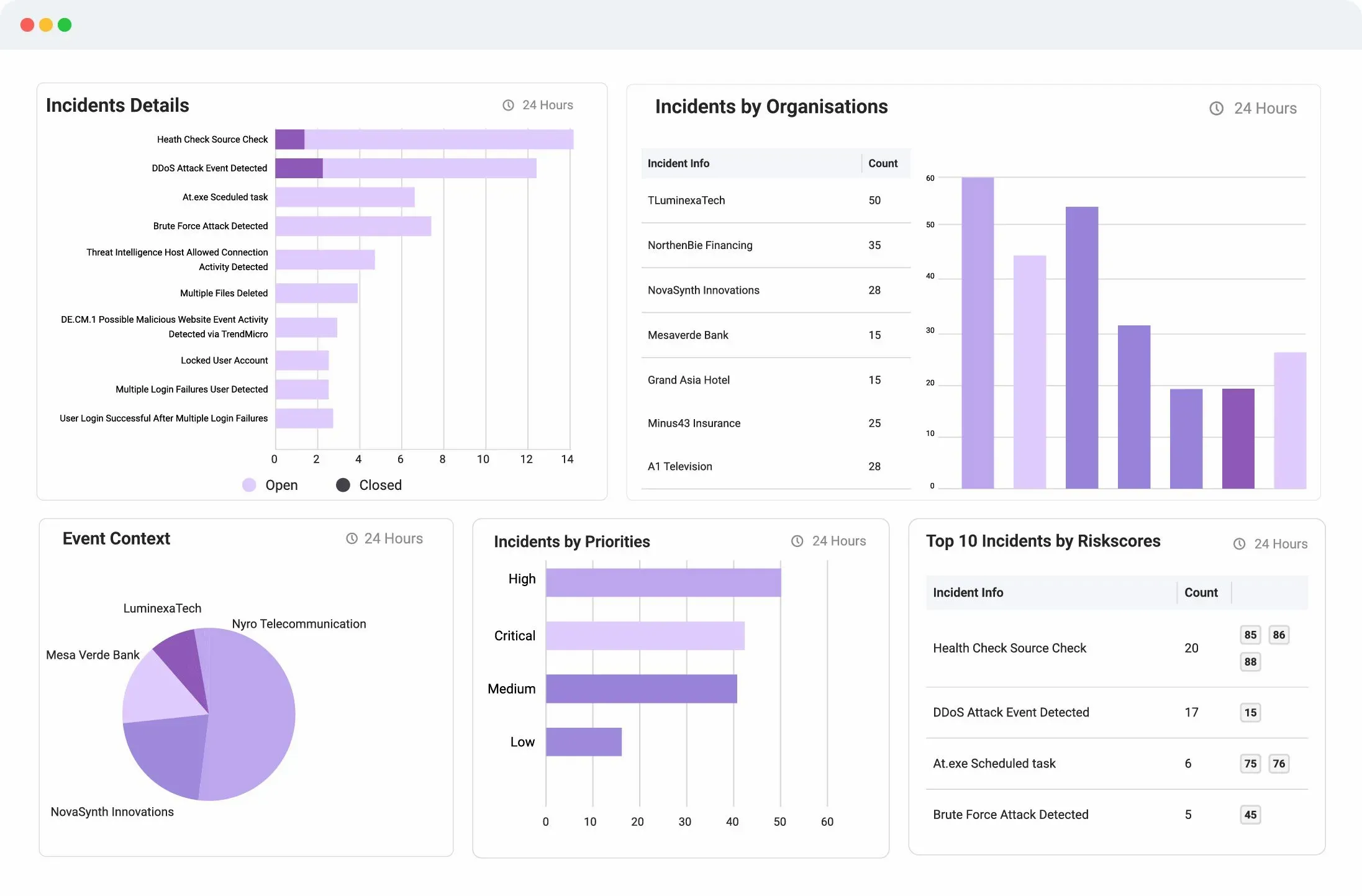Click the clock icon in Incidents by Organisations
The height and width of the screenshot is (896, 1362).
click(1216, 109)
